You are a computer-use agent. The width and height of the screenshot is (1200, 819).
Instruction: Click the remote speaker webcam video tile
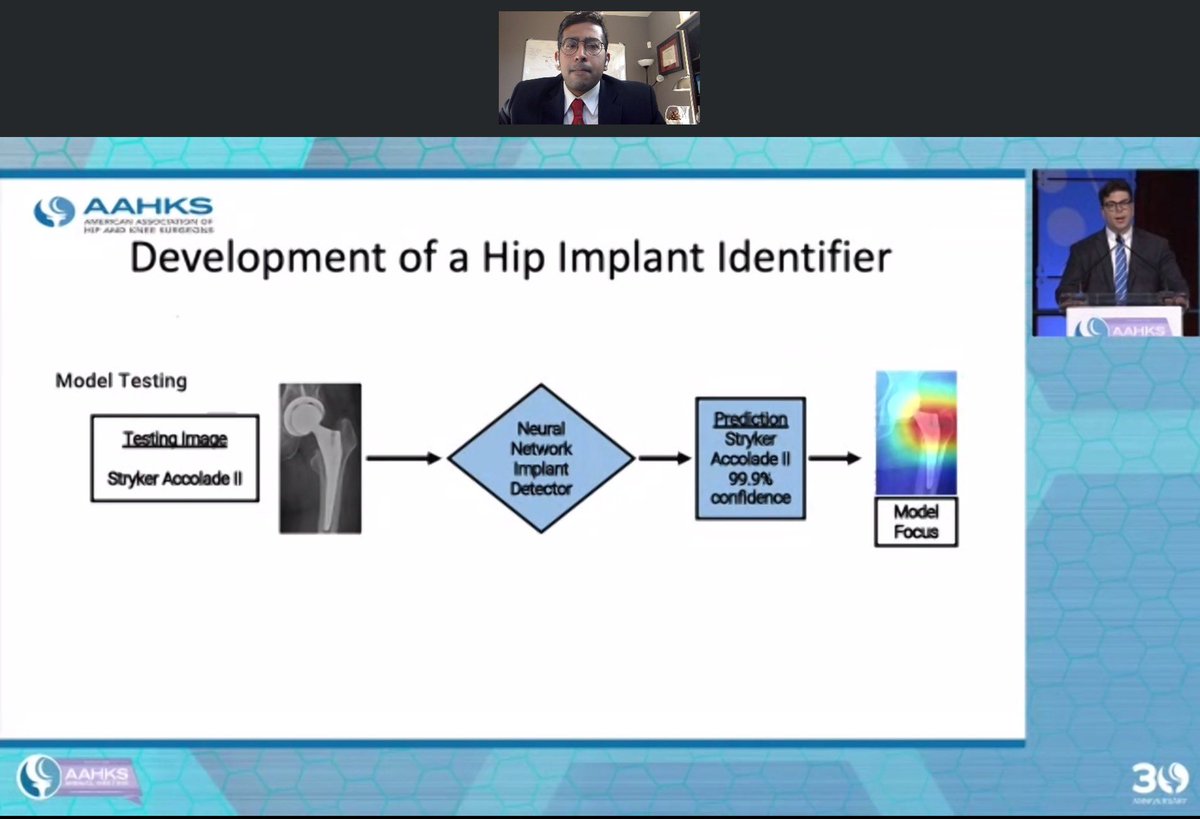[x=599, y=68]
